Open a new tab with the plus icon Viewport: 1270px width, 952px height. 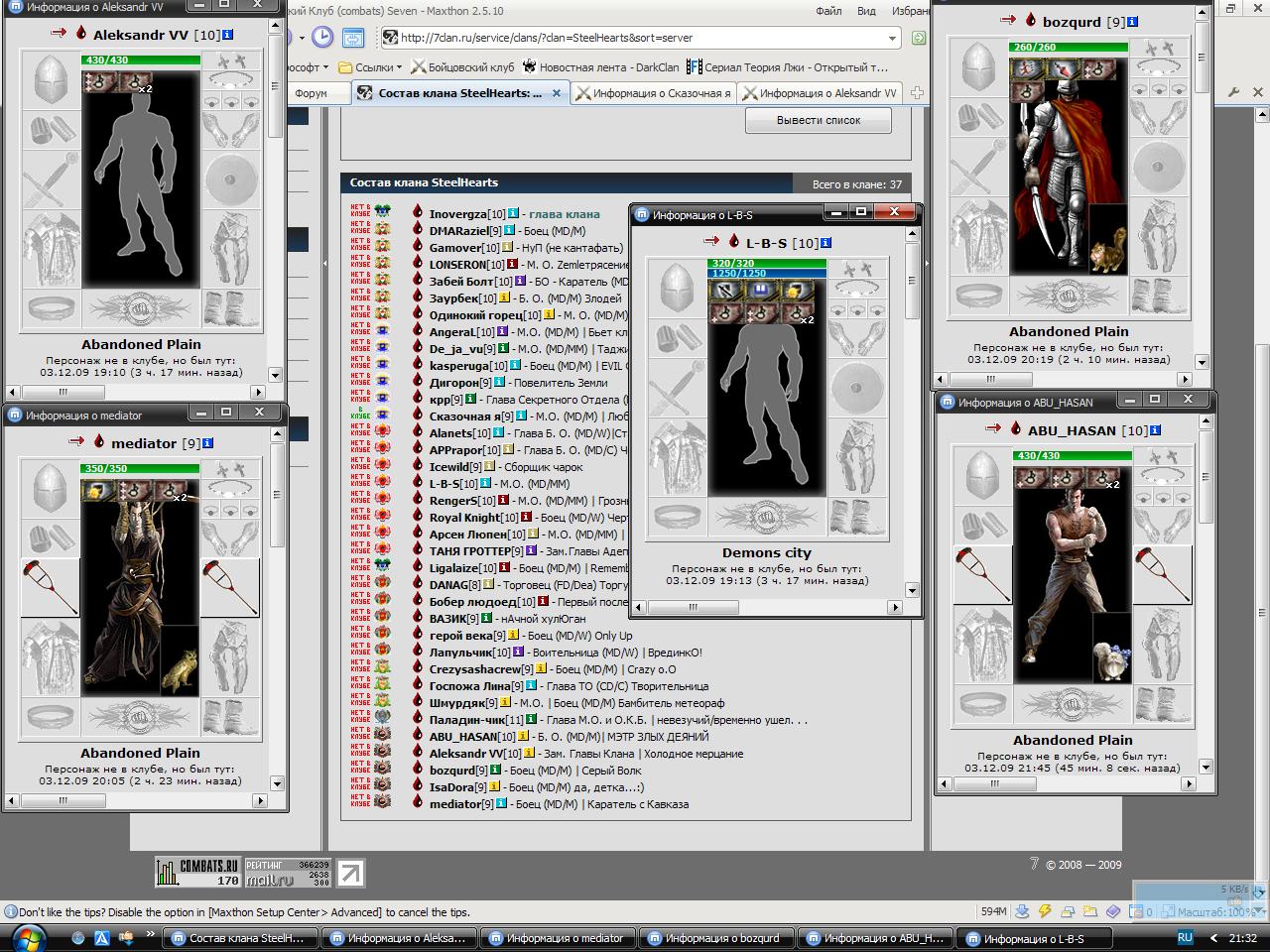click(x=918, y=93)
